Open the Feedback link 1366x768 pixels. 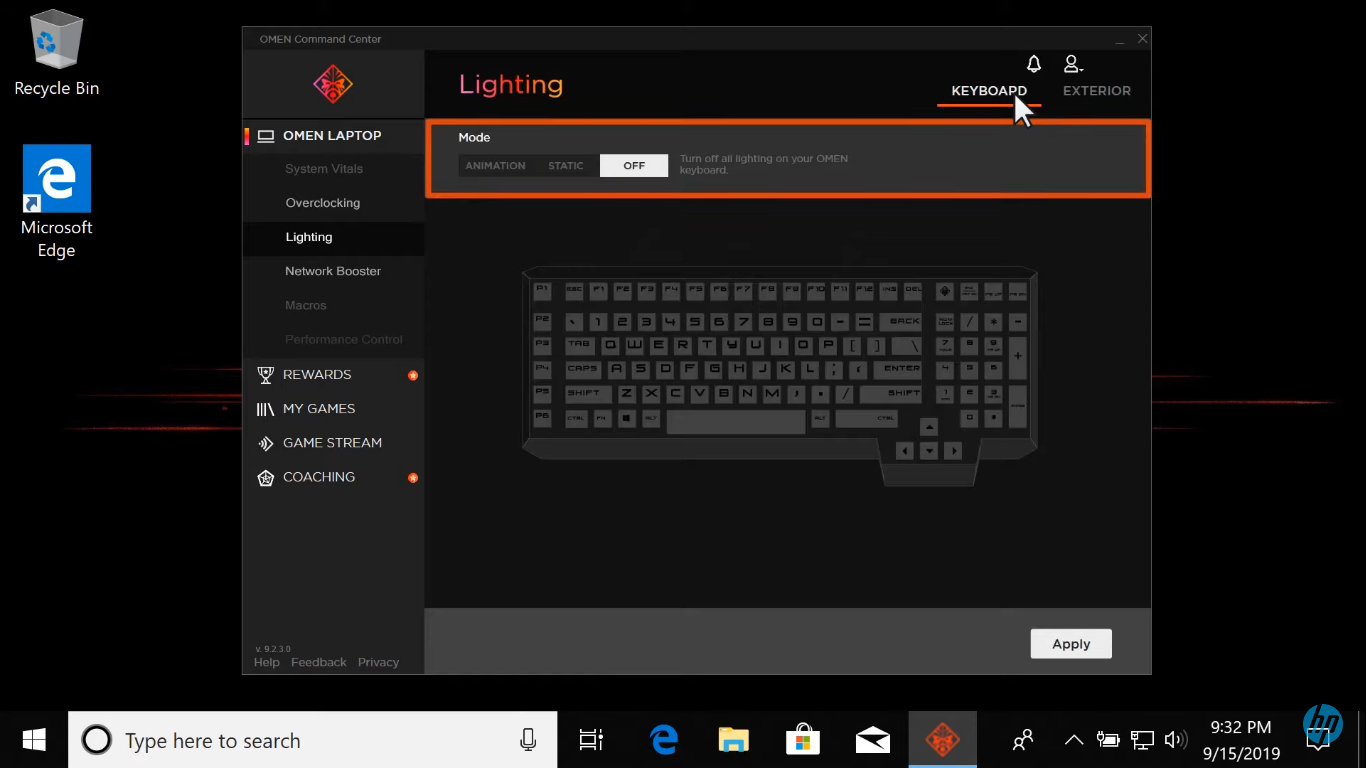(319, 662)
